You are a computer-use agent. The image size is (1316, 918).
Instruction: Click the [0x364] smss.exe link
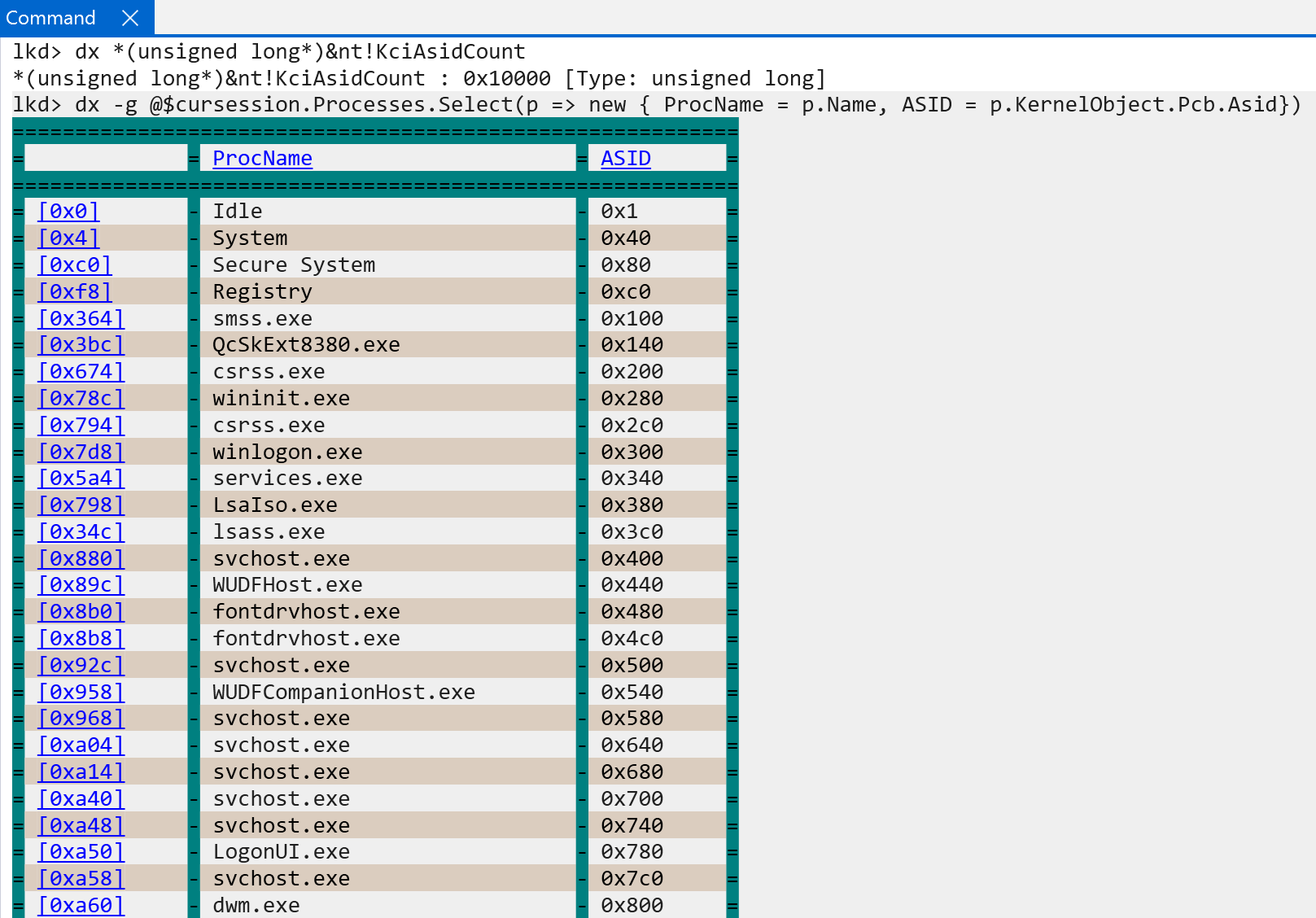[x=81, y=319]
